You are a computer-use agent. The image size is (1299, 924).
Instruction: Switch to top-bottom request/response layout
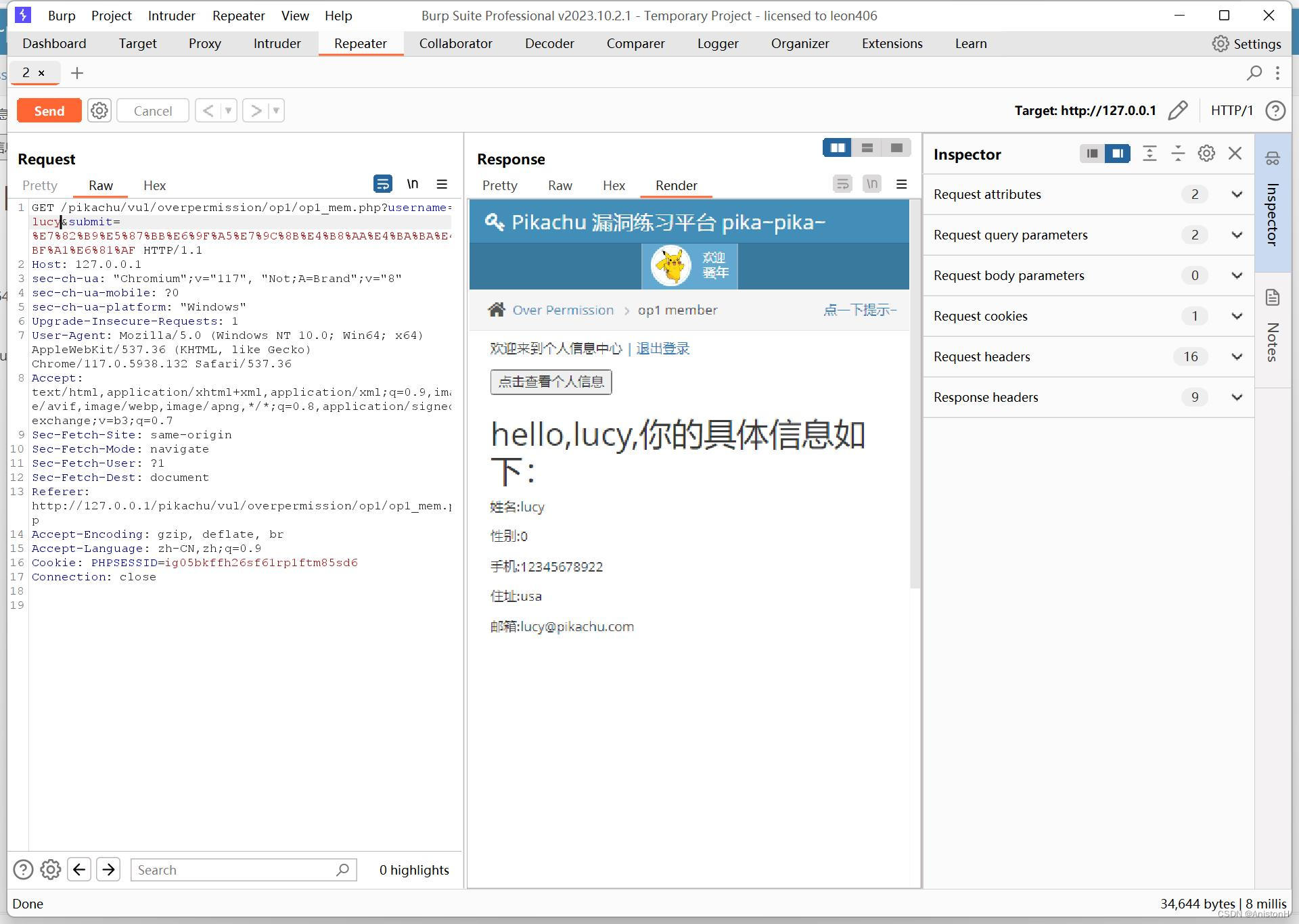coord(867,147)
